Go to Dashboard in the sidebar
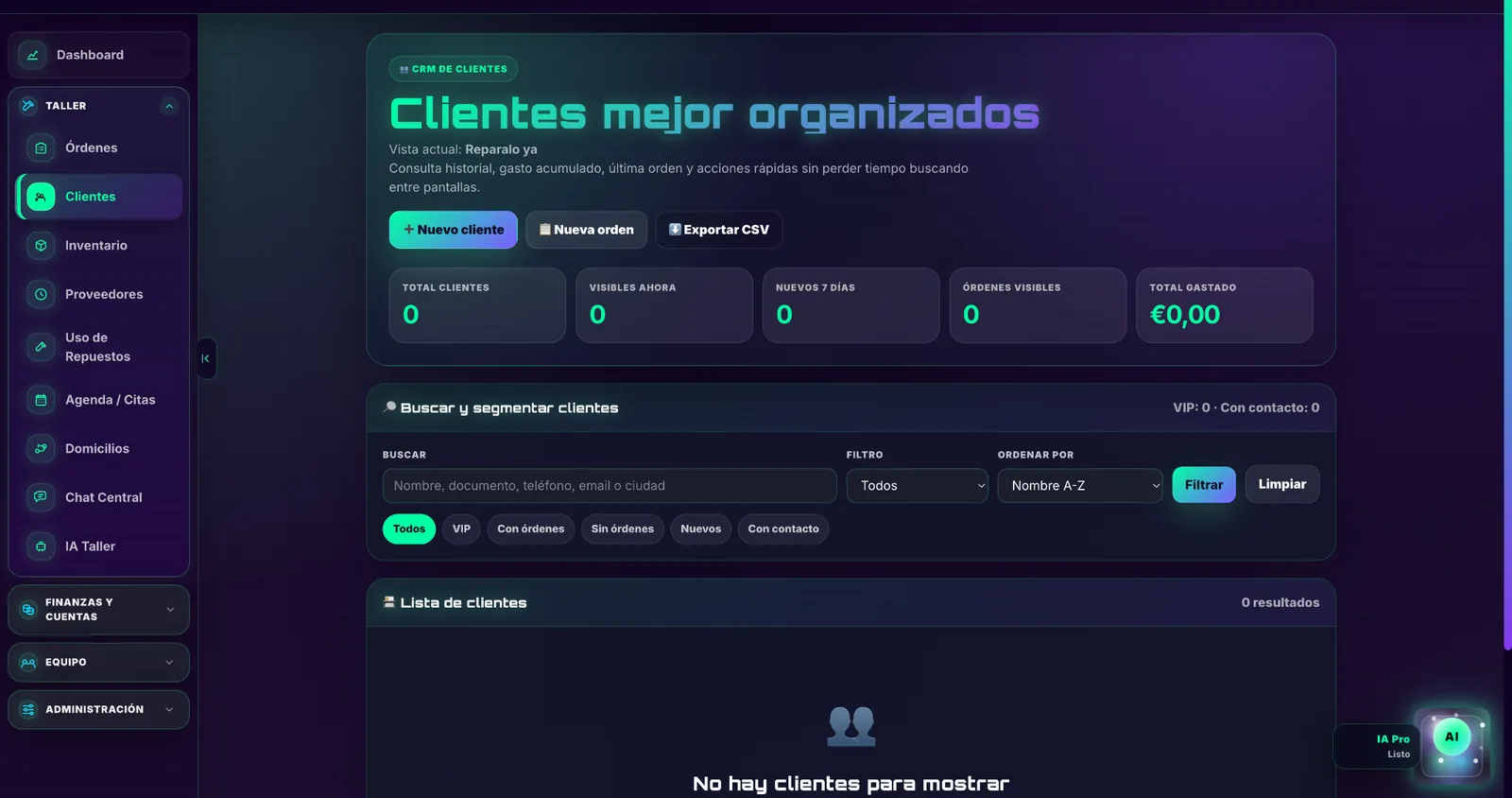1512x798 pixels. tap(98, 55)
